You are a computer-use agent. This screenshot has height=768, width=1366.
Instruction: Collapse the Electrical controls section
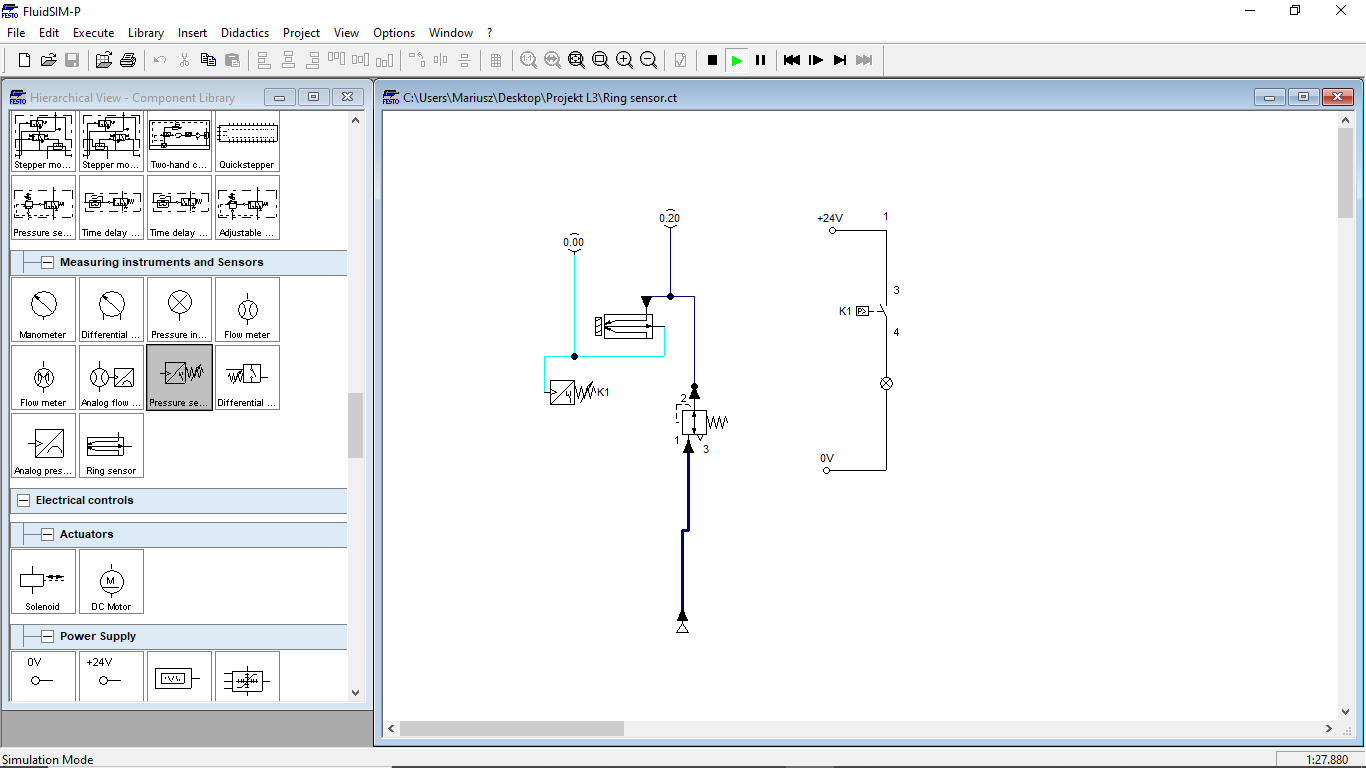23,500
